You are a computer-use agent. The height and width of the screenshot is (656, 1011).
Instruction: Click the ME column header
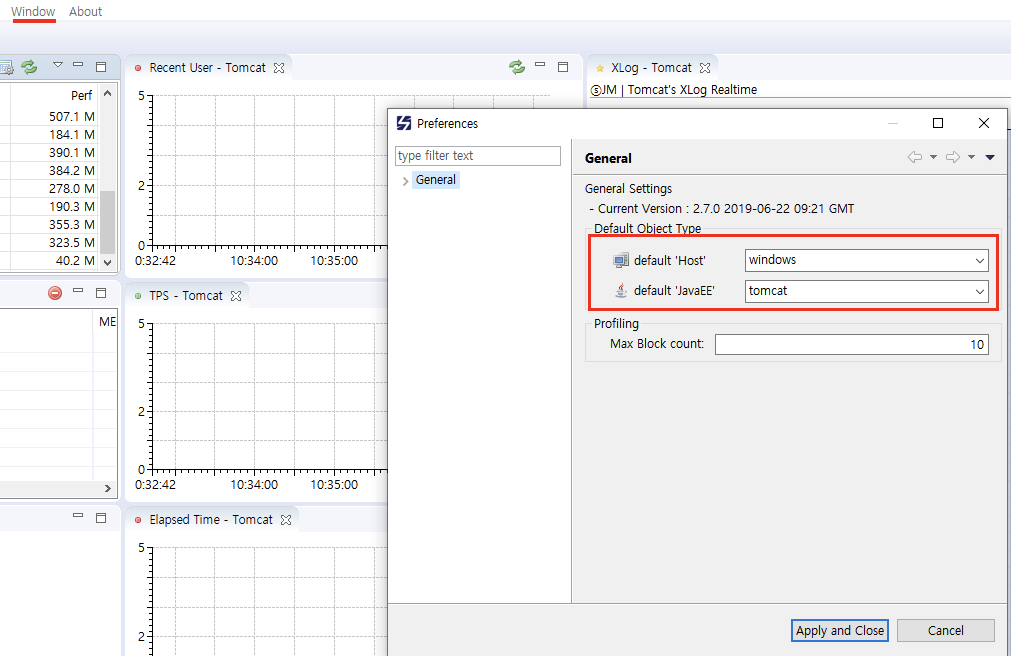tap(107, 321)
